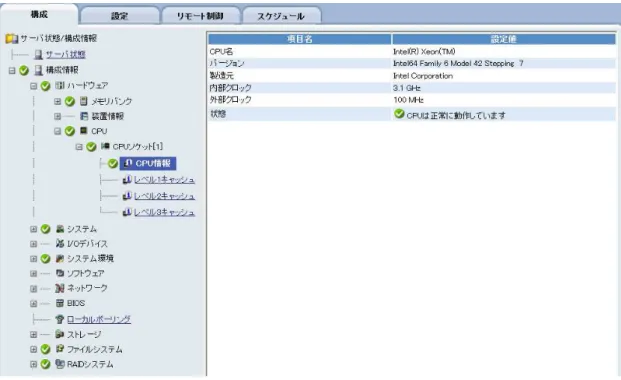
Task: Collapse the CPUソケット[1] node
Action: point(79,147)
